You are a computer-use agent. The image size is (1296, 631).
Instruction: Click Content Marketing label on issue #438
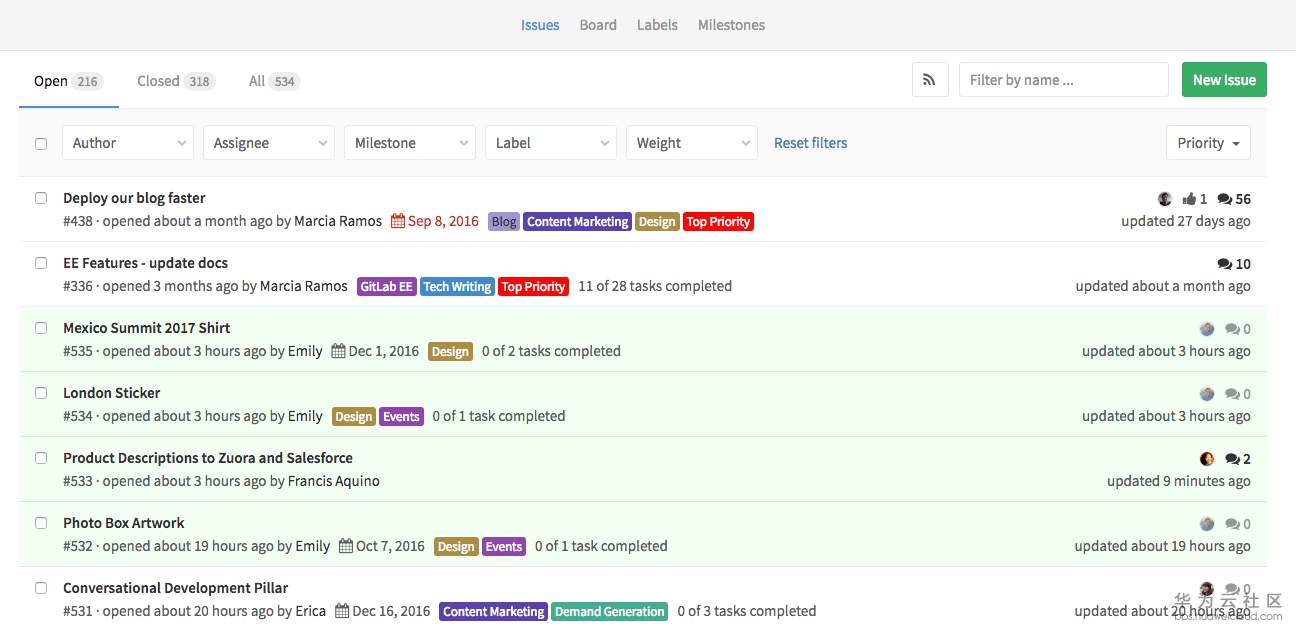tap(578, 222)
